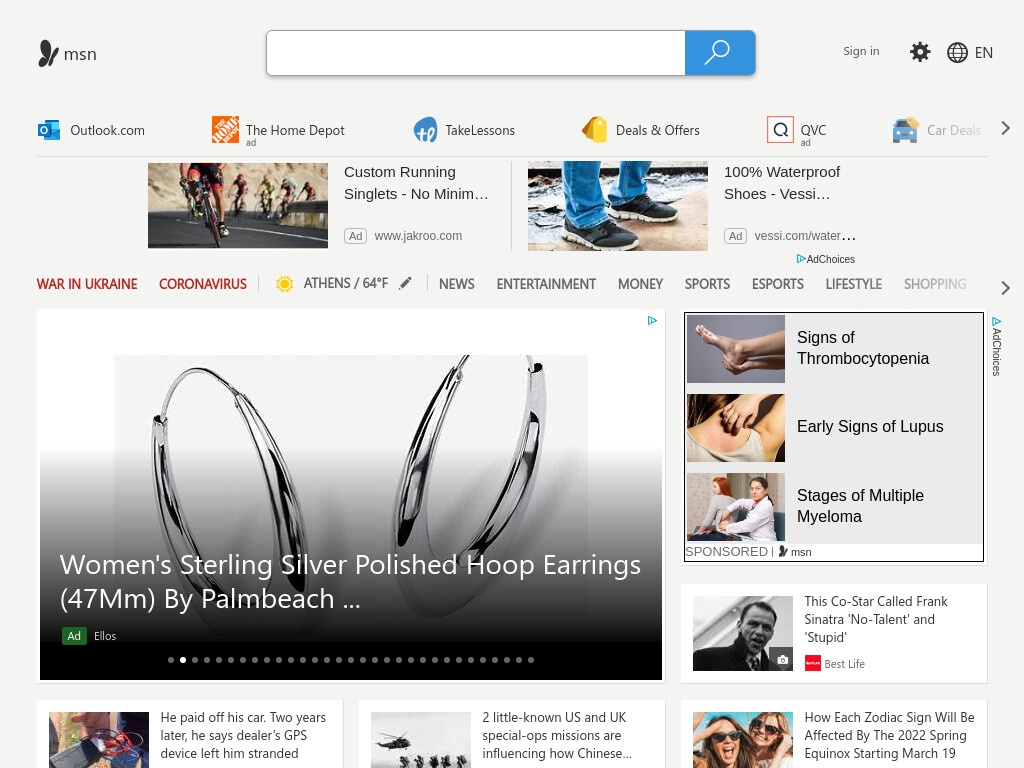The height and width of the screenshot is (768, 1024).
Task: Open WAR IN UKRAINE section
Action: pyautogui.click(x=87, y=284)
